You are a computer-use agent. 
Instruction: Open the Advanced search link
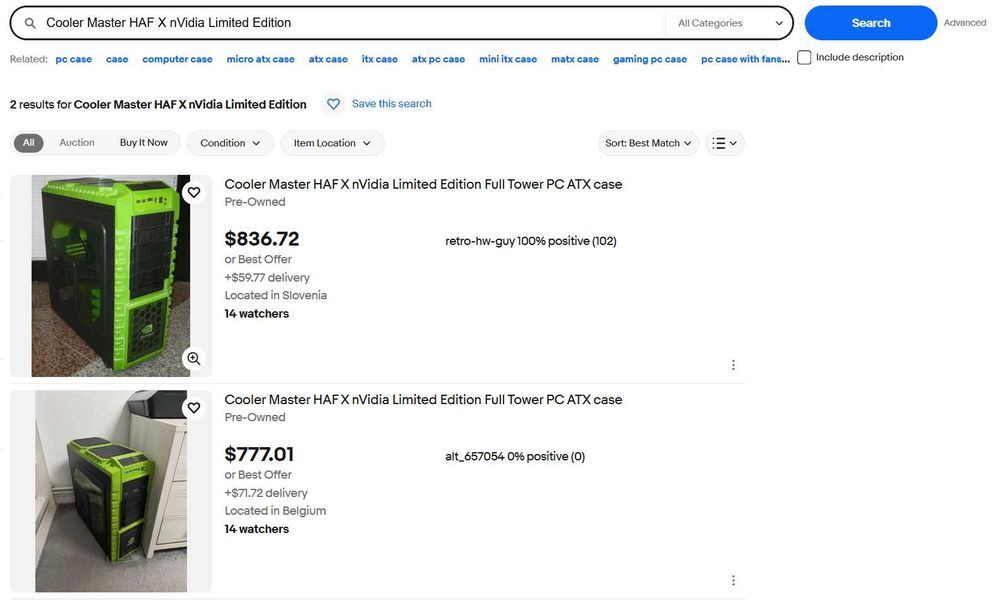(964, 23)
